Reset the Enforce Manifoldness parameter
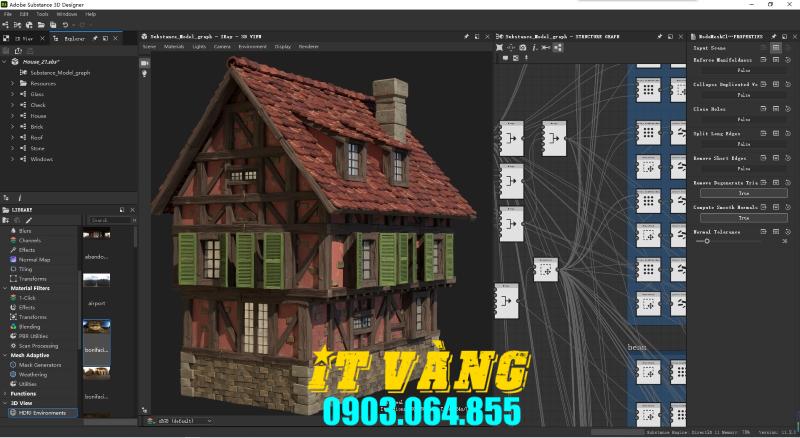800x438 pixels. [x=788, y=60]
